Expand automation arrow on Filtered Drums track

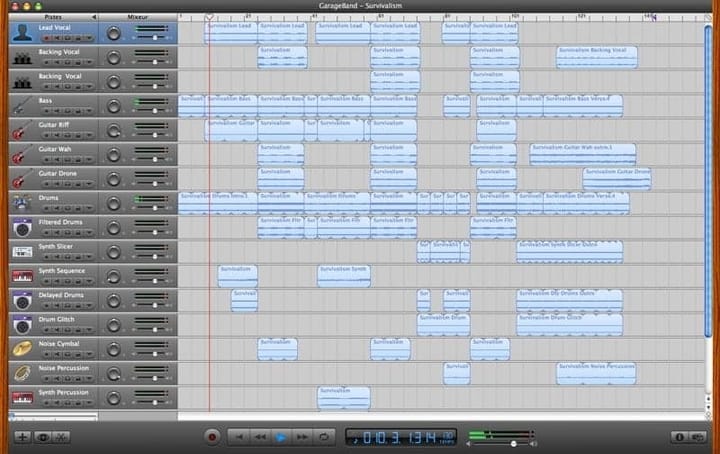pos(88,233)
